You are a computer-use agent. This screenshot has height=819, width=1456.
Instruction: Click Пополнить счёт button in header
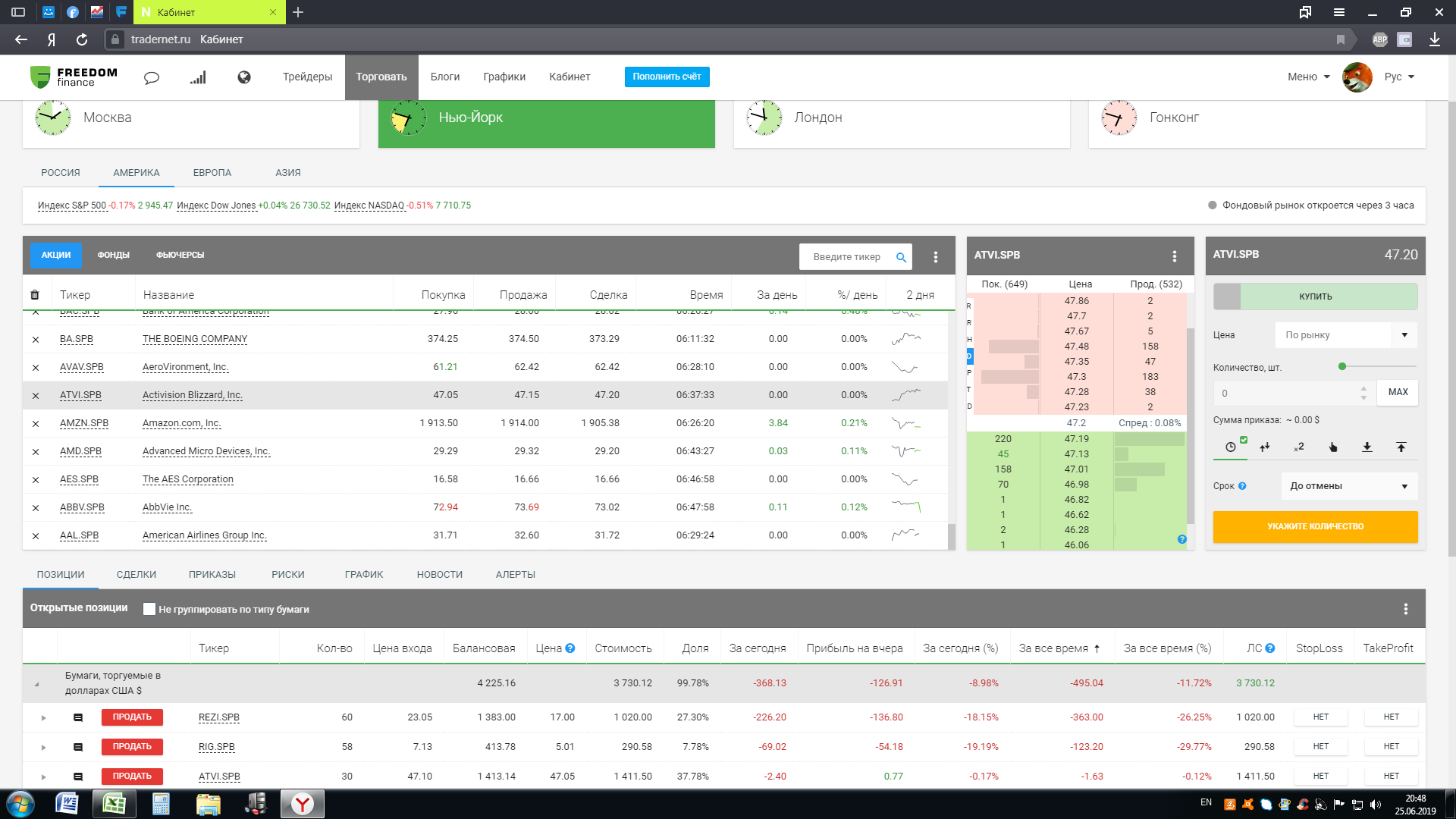click(x=666, y=76)
